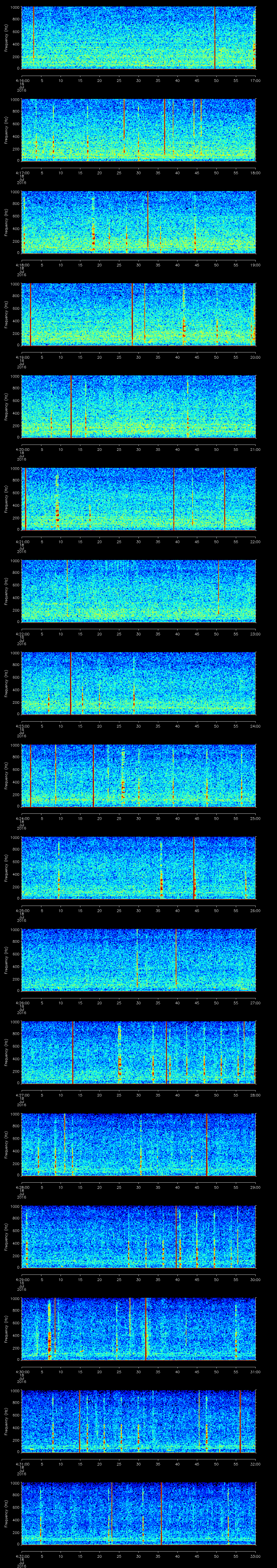This screenshot has width=277, height=1568.
Task: Click the 26:00 end time label
Action: tap(255, 910)
